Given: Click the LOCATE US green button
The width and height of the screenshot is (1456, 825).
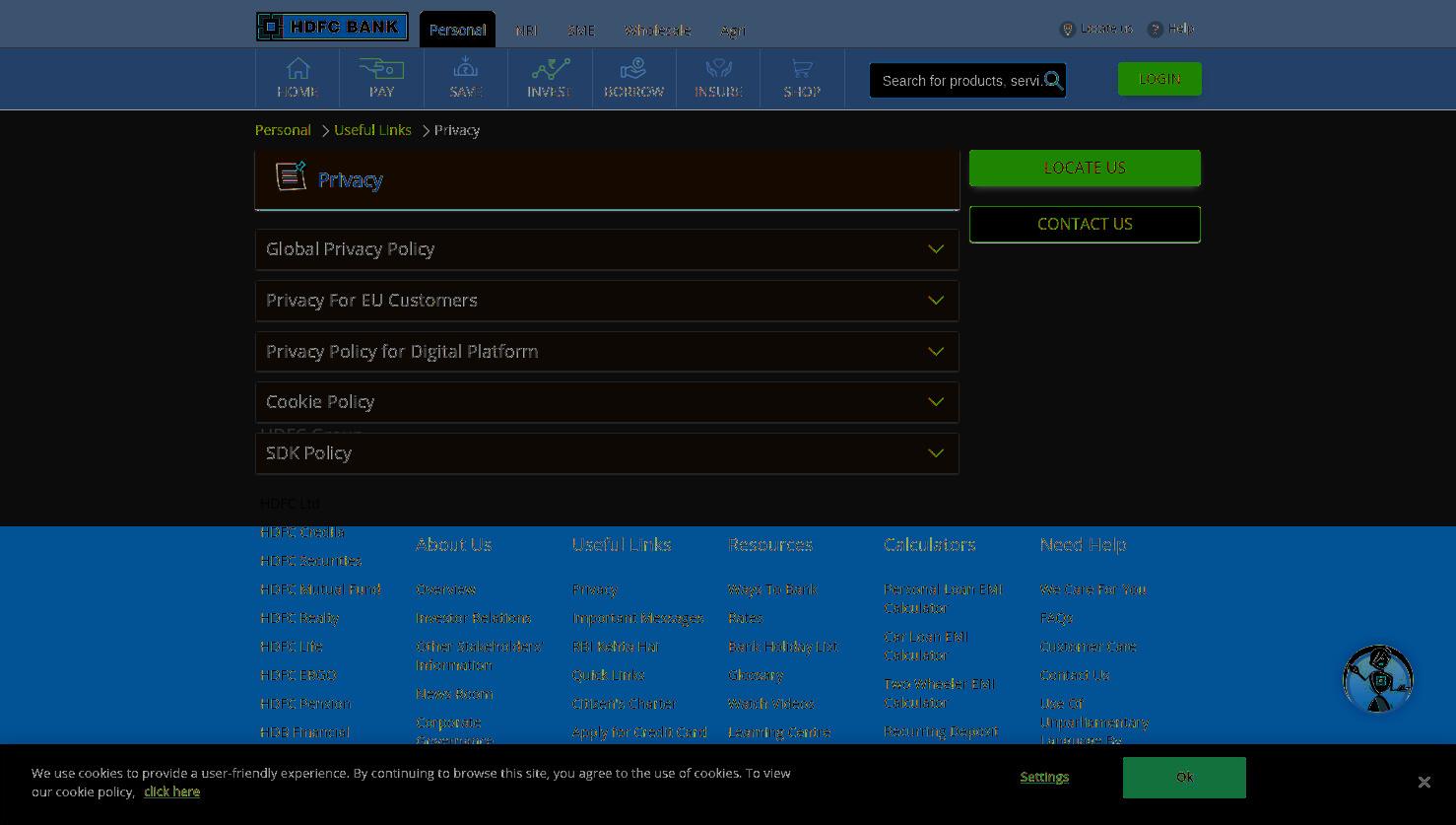Looking at the screenshot, I should coord(1085,168).
